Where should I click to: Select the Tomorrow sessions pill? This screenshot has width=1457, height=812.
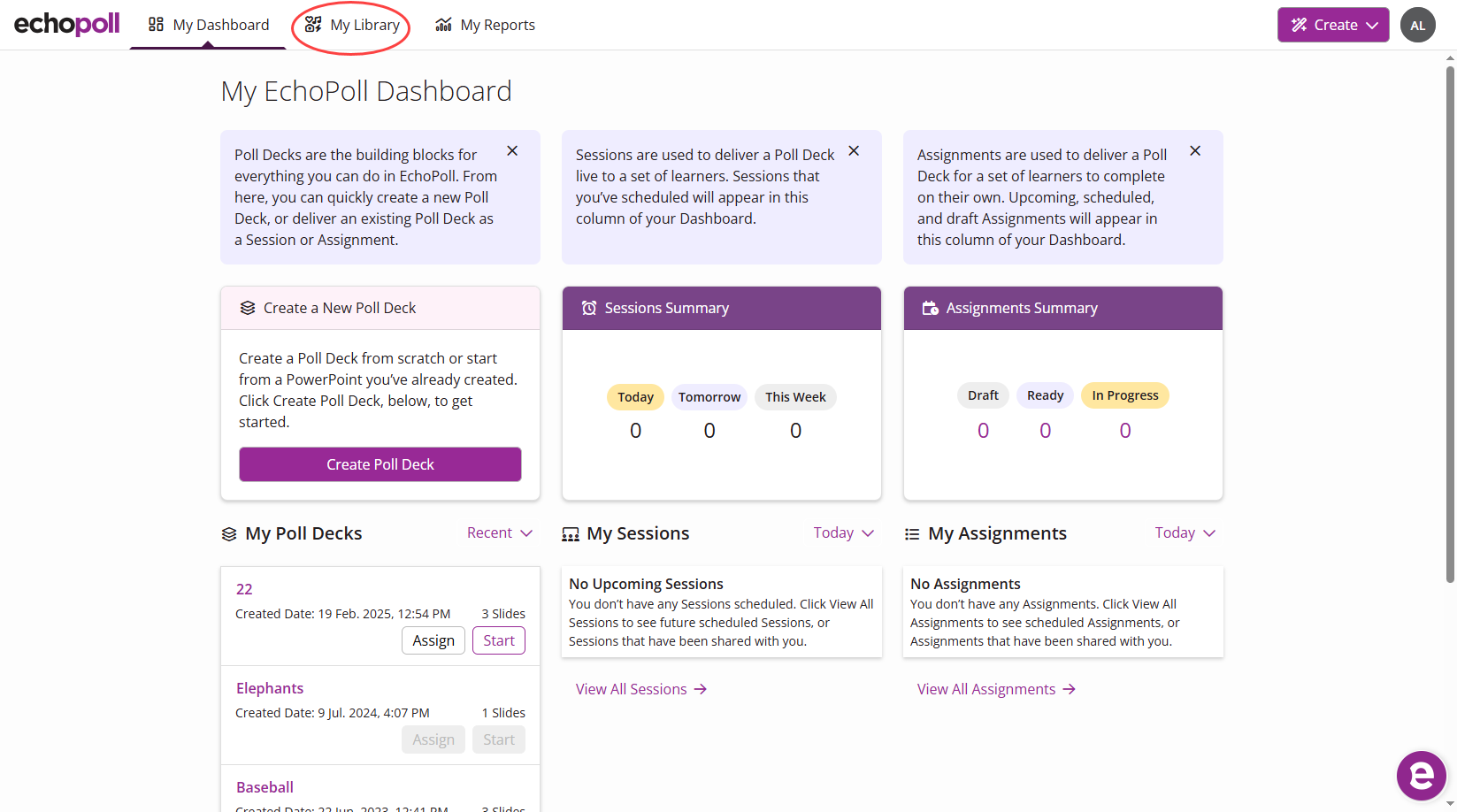coord(709,397)
